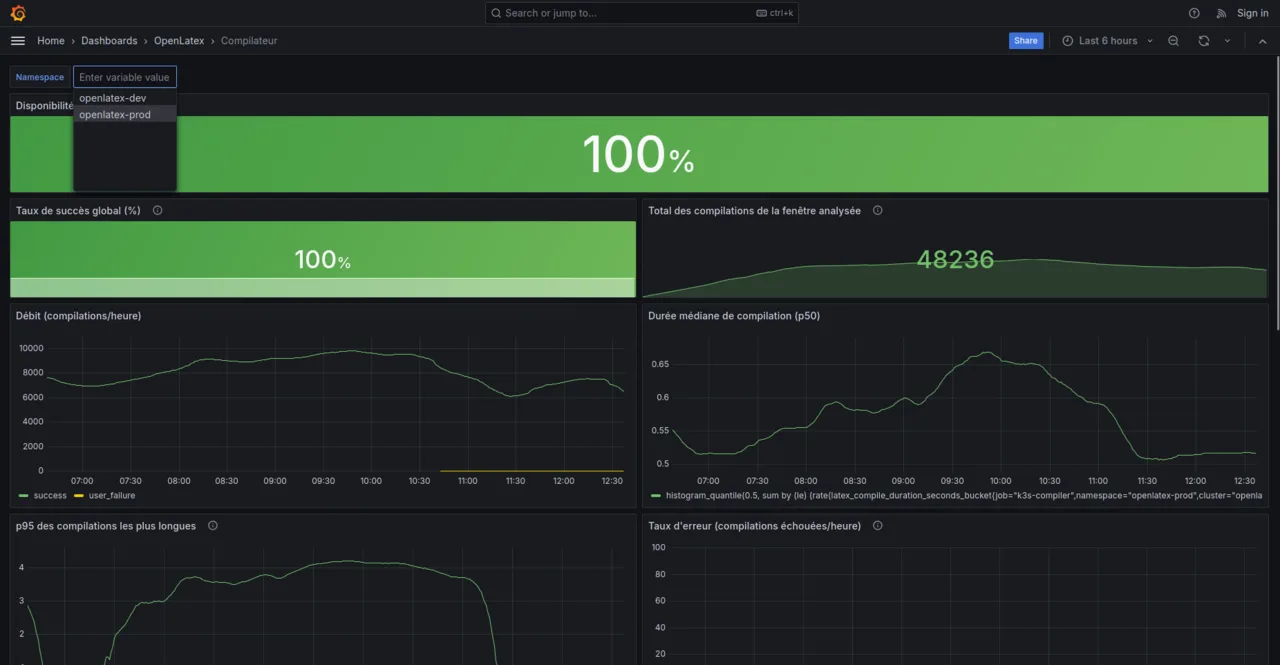Open the help menu icon

(x=1194, y=13)
